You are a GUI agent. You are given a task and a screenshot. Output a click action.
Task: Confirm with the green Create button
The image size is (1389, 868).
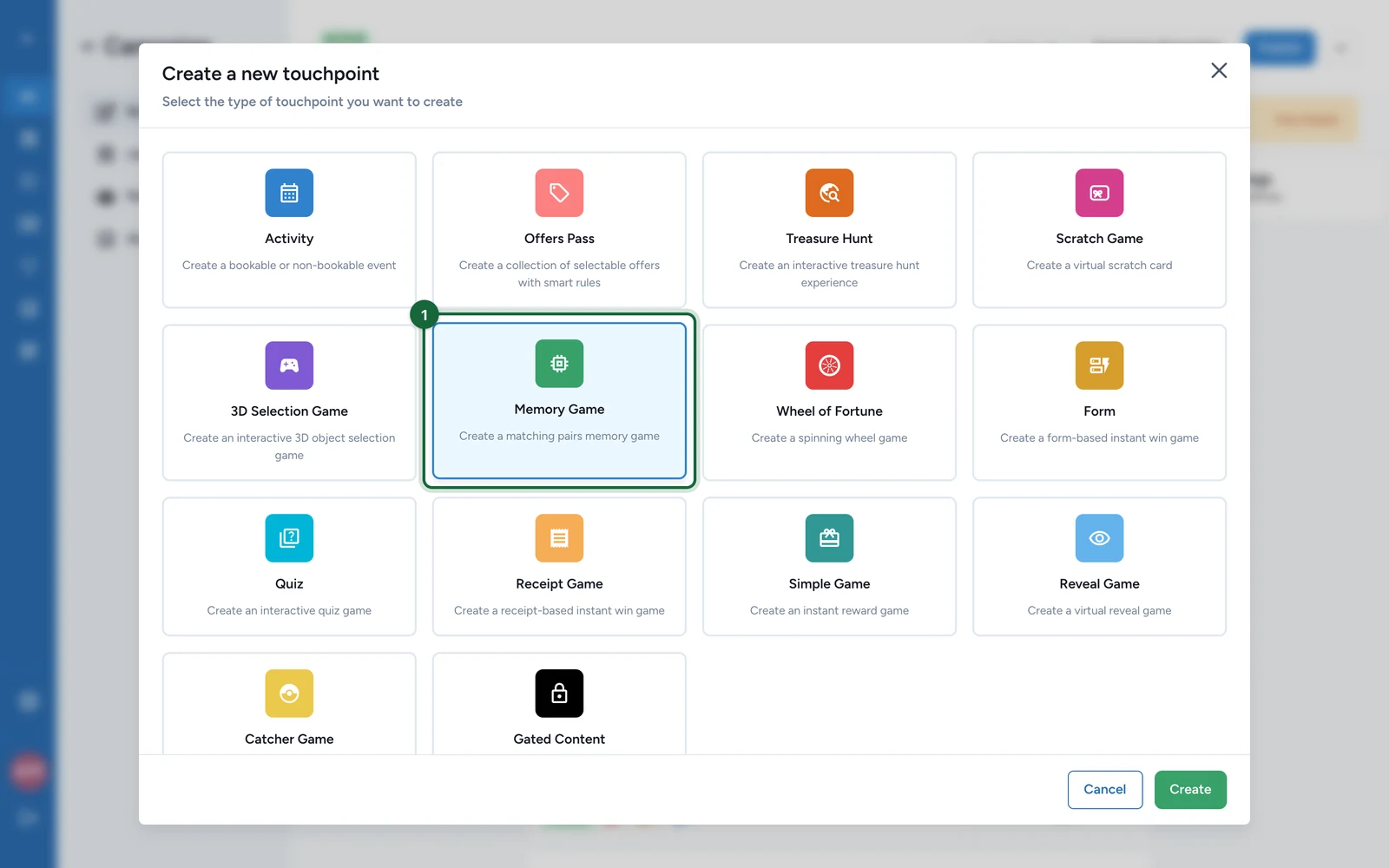[1189, 789]
